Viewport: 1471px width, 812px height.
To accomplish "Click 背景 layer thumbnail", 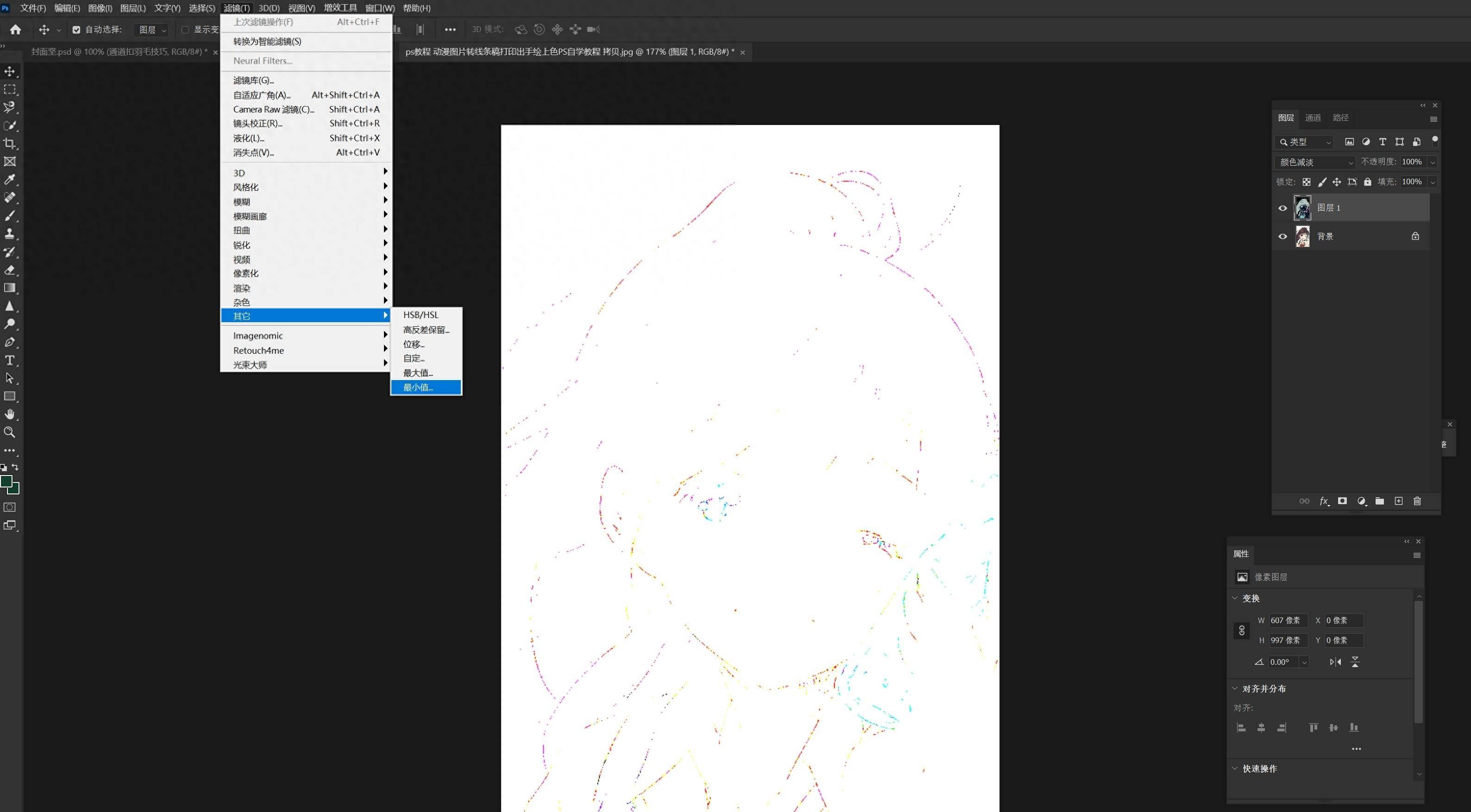I will click(x=1303, y=237).
